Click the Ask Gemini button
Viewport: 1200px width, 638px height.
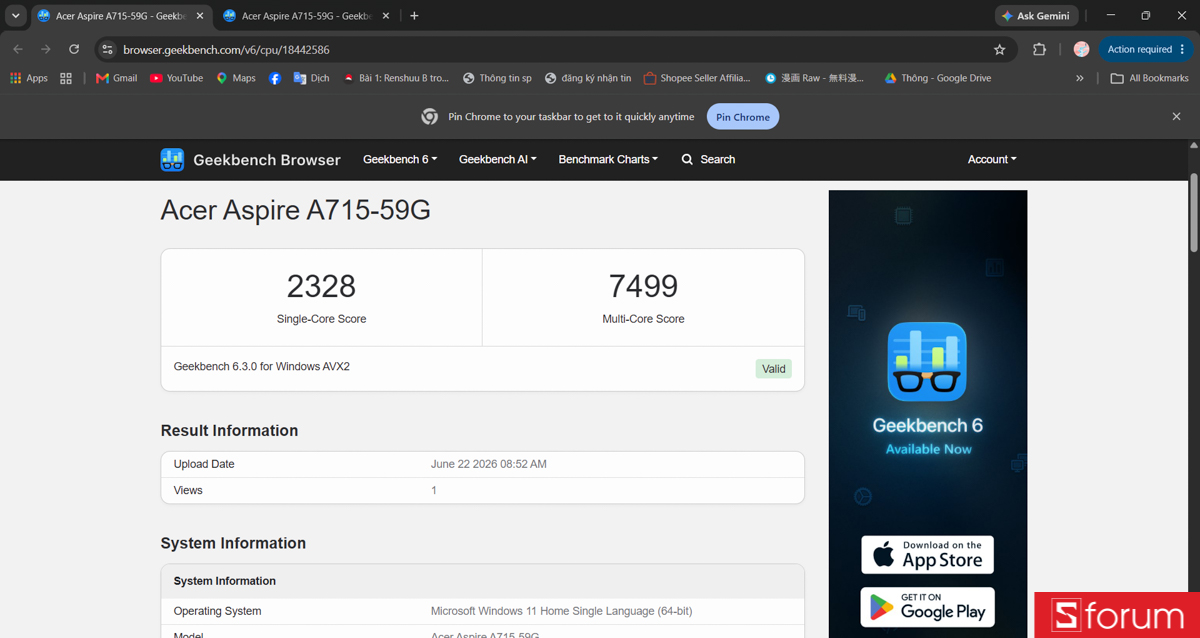pyautogui.click(x=1036, y=16)
